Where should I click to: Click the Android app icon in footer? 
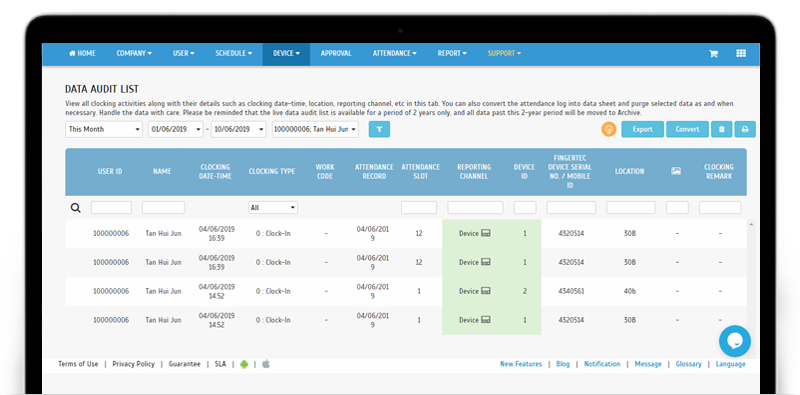click(244, 364)
